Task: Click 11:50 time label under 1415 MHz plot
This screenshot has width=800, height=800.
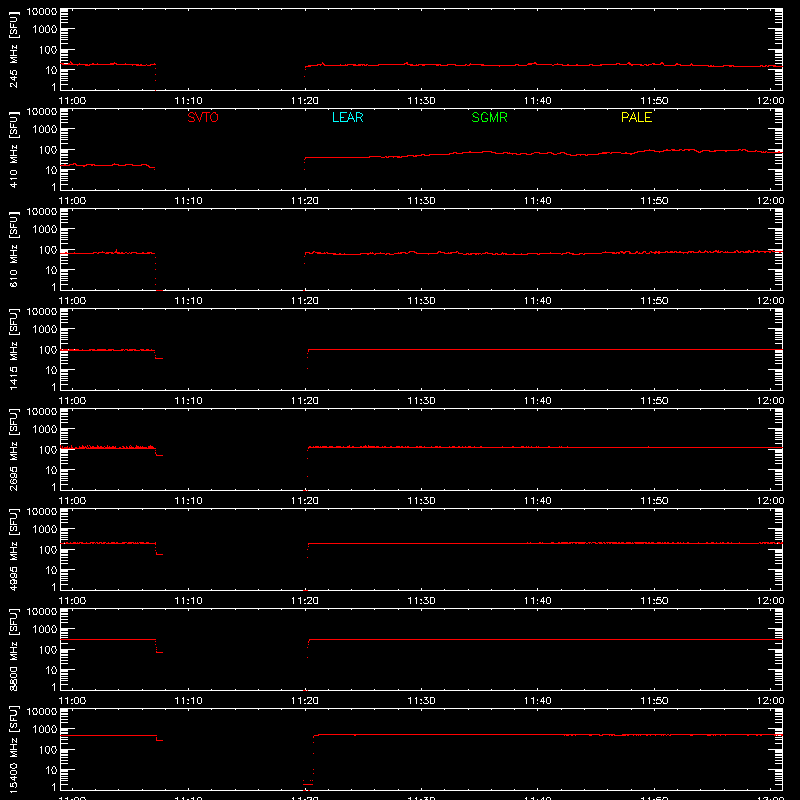Action: click(x=654, y=401)
